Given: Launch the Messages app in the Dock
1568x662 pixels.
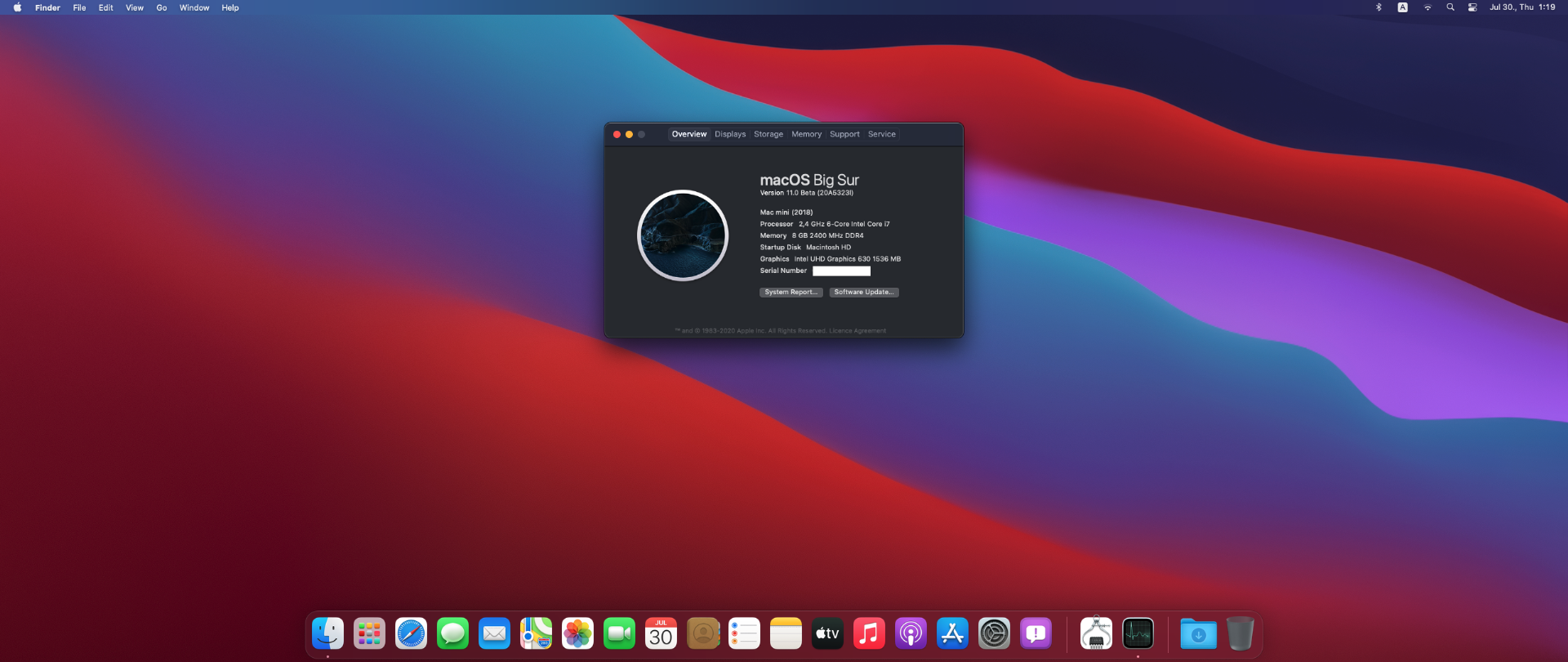Looking at the screenshot, I should pos(452,633).
